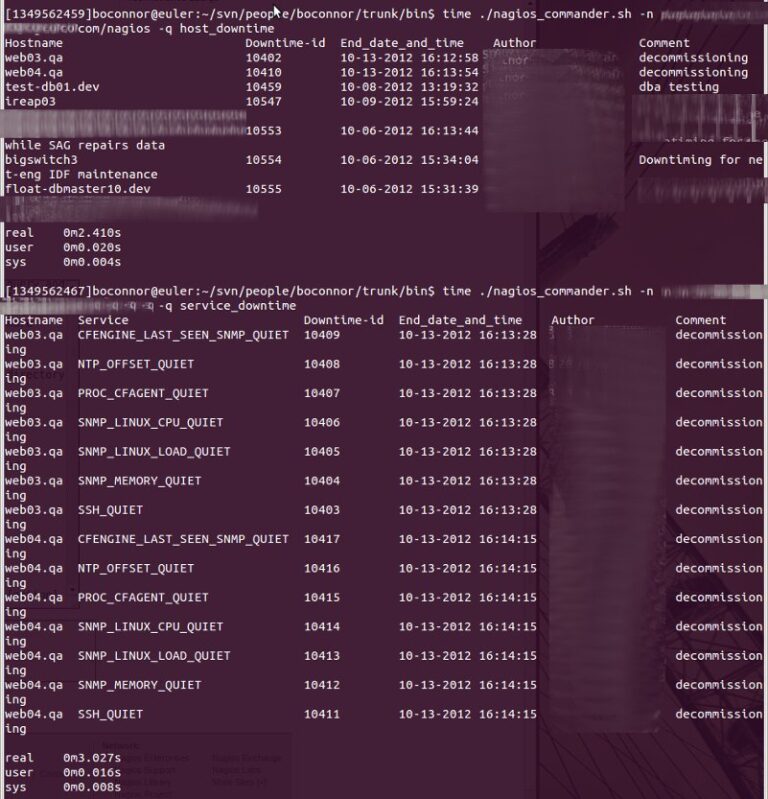
Task: Click the Service column header
Action: coord(103,321)
